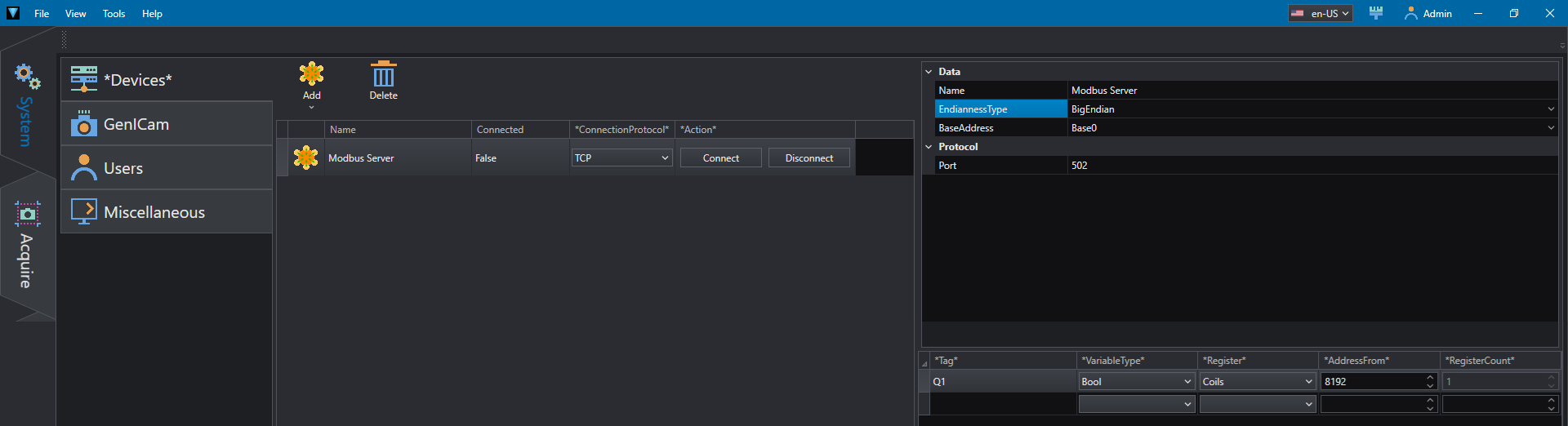Click the Admin user account icon
Screen dimensions: 1568x426
1410,13
